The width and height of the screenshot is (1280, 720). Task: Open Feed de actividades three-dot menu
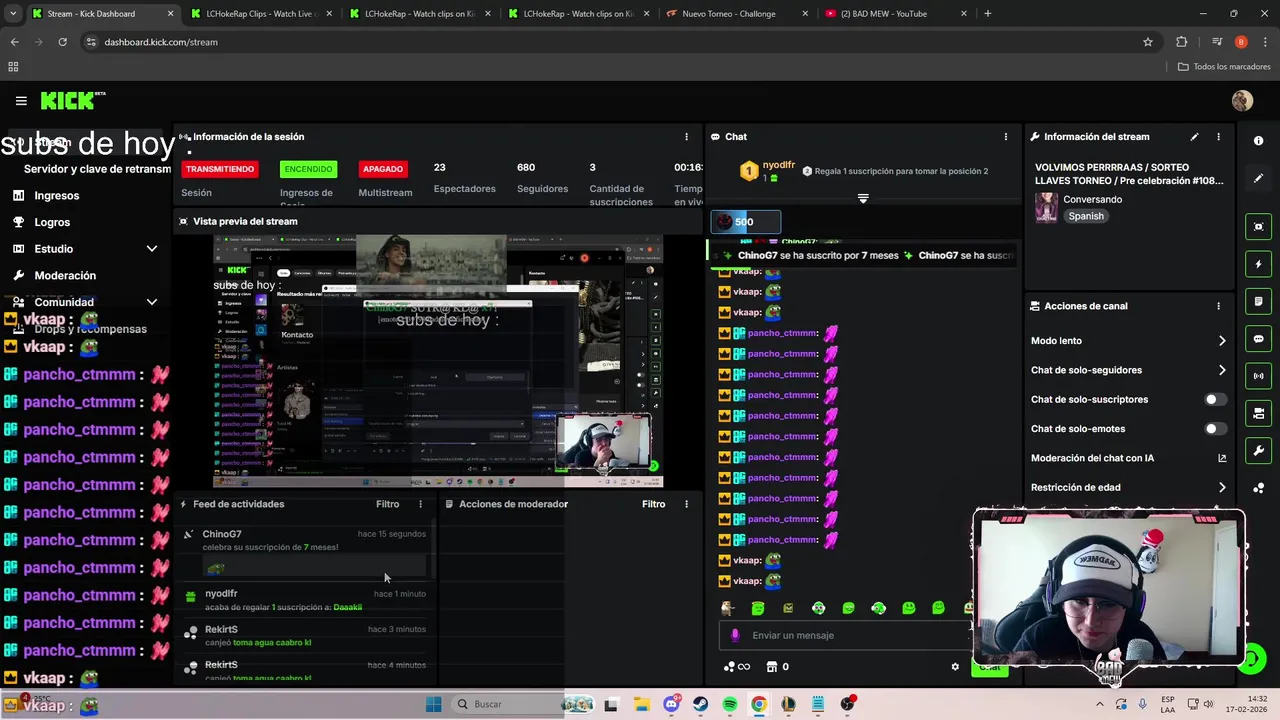420,504
